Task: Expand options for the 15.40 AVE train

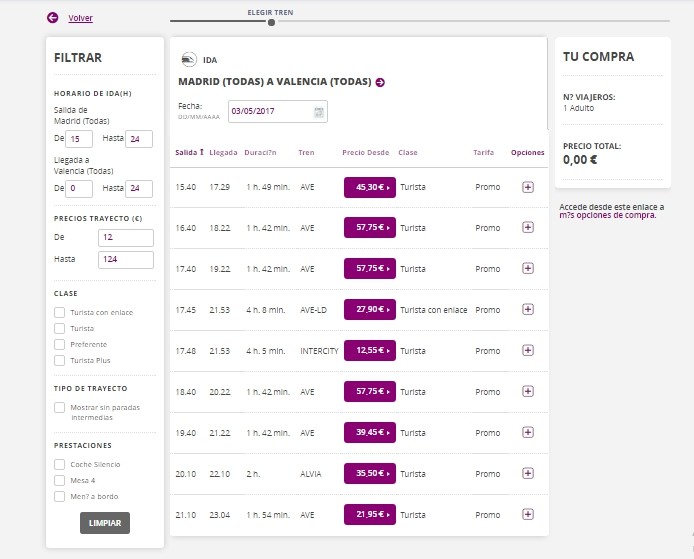Action: click(528, 187)
